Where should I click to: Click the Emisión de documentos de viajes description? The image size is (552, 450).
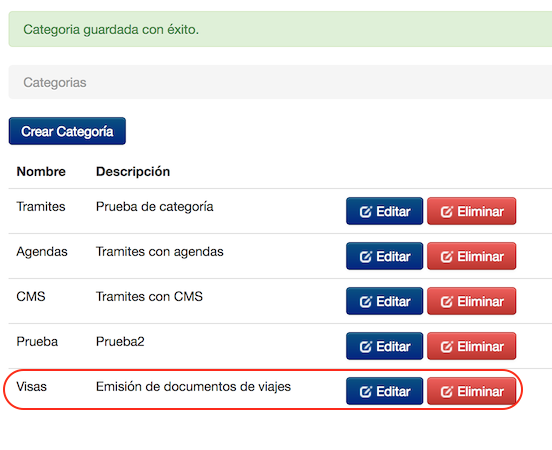pyautogui.click(x=193, y=387)
